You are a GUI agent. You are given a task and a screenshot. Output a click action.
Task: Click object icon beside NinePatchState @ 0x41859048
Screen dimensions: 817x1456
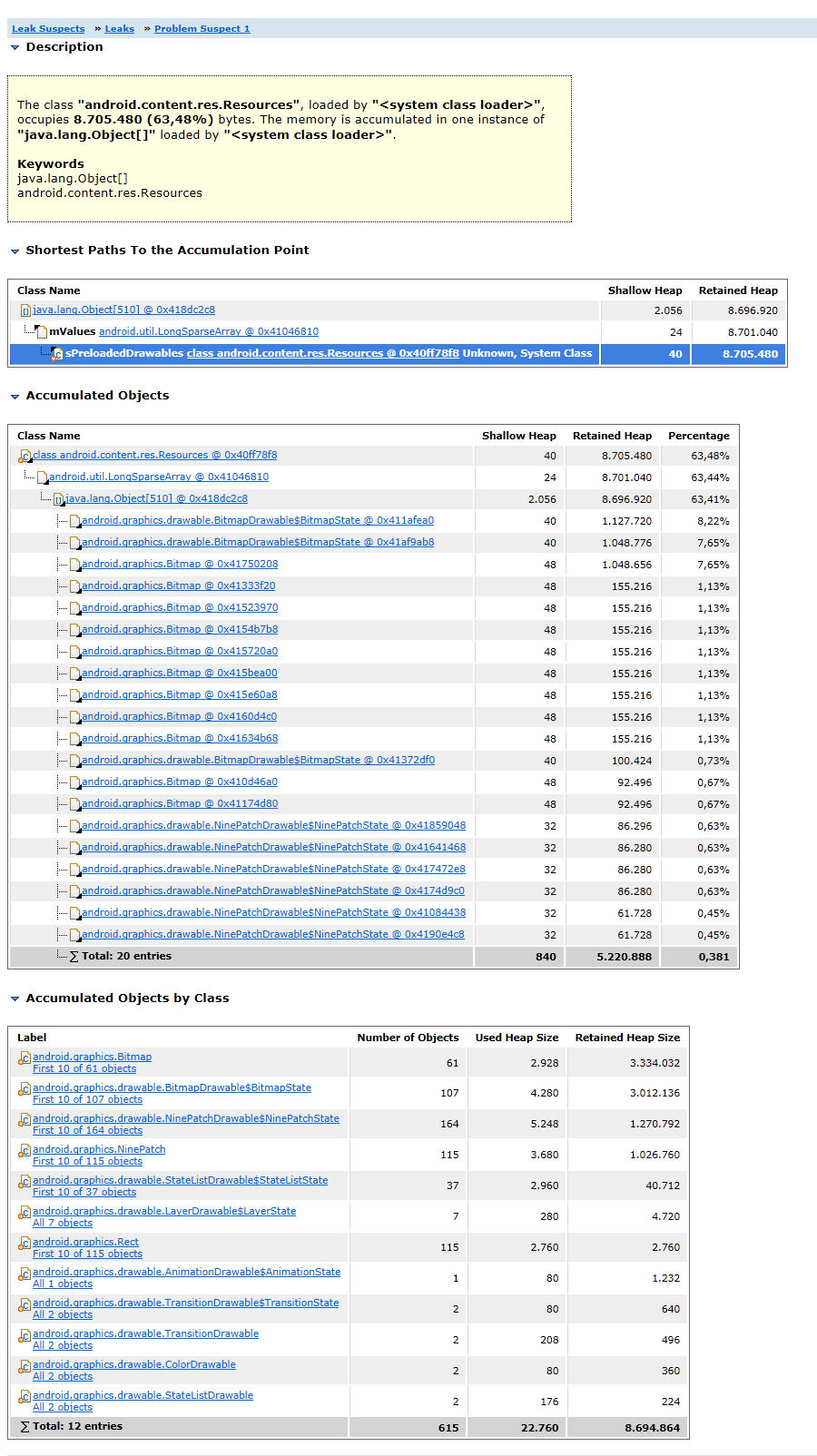(74, 826)
